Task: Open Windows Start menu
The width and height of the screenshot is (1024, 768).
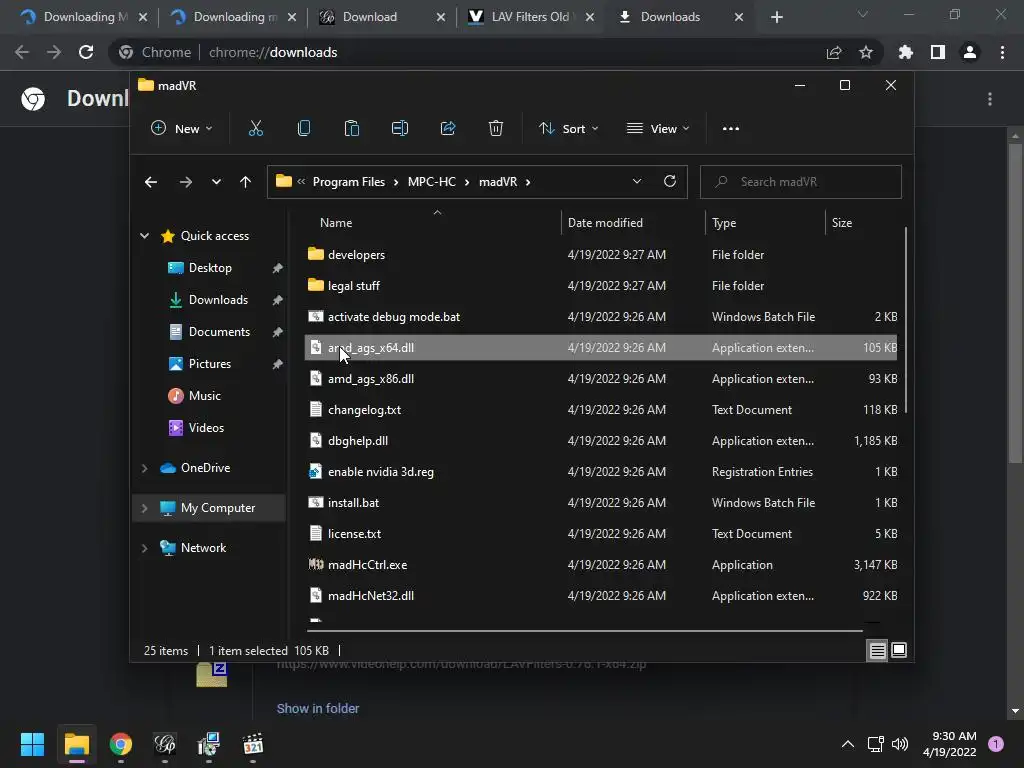Action: [x=32, y=744]
